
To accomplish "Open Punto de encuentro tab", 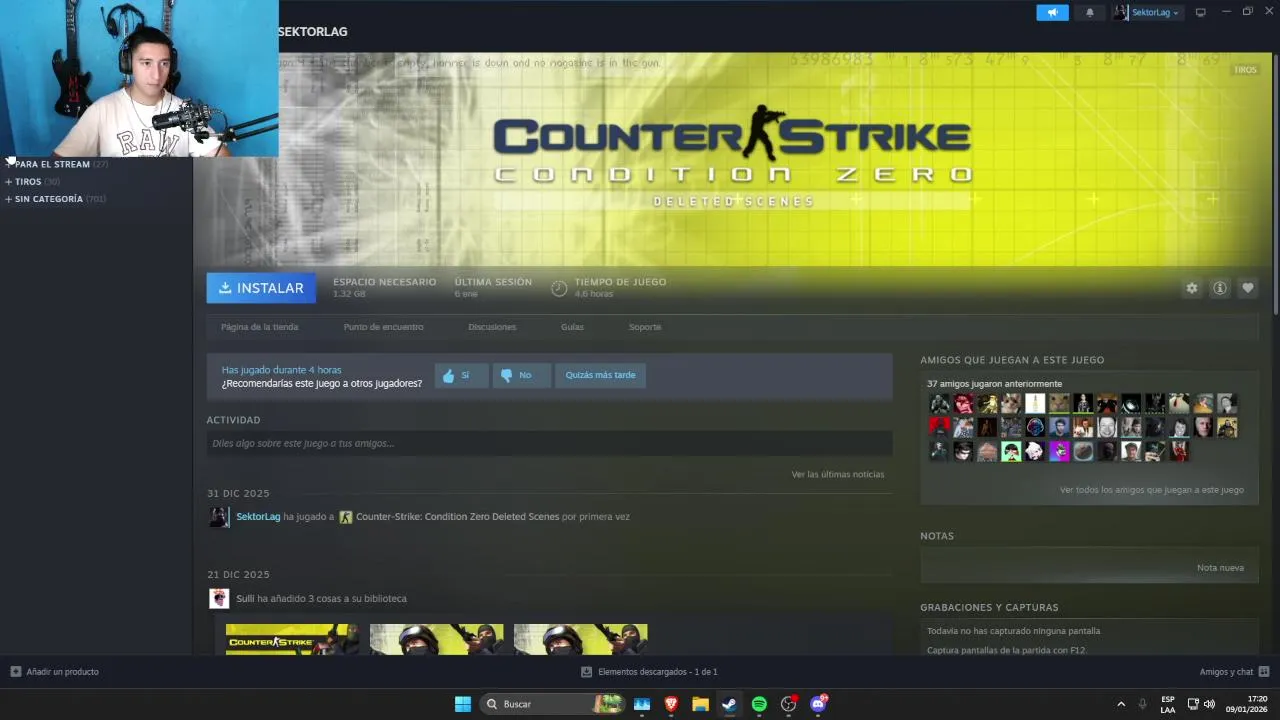I will pos(383,327).
